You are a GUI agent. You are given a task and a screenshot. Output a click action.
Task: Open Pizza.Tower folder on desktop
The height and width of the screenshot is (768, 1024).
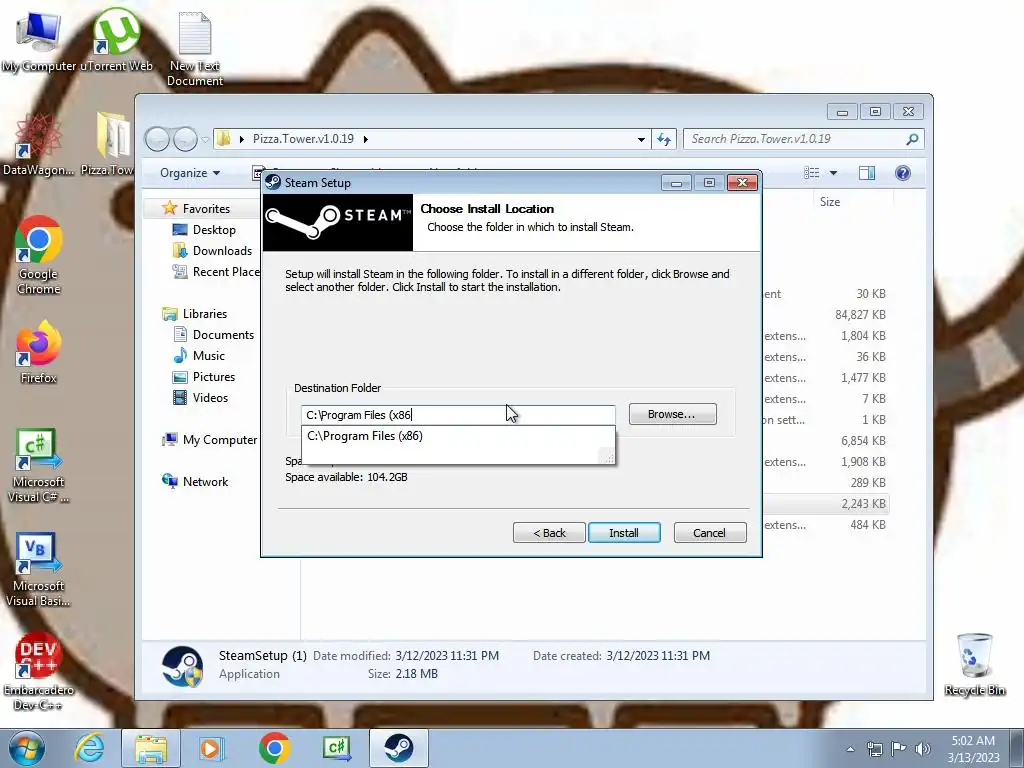[x=108, y=144]
